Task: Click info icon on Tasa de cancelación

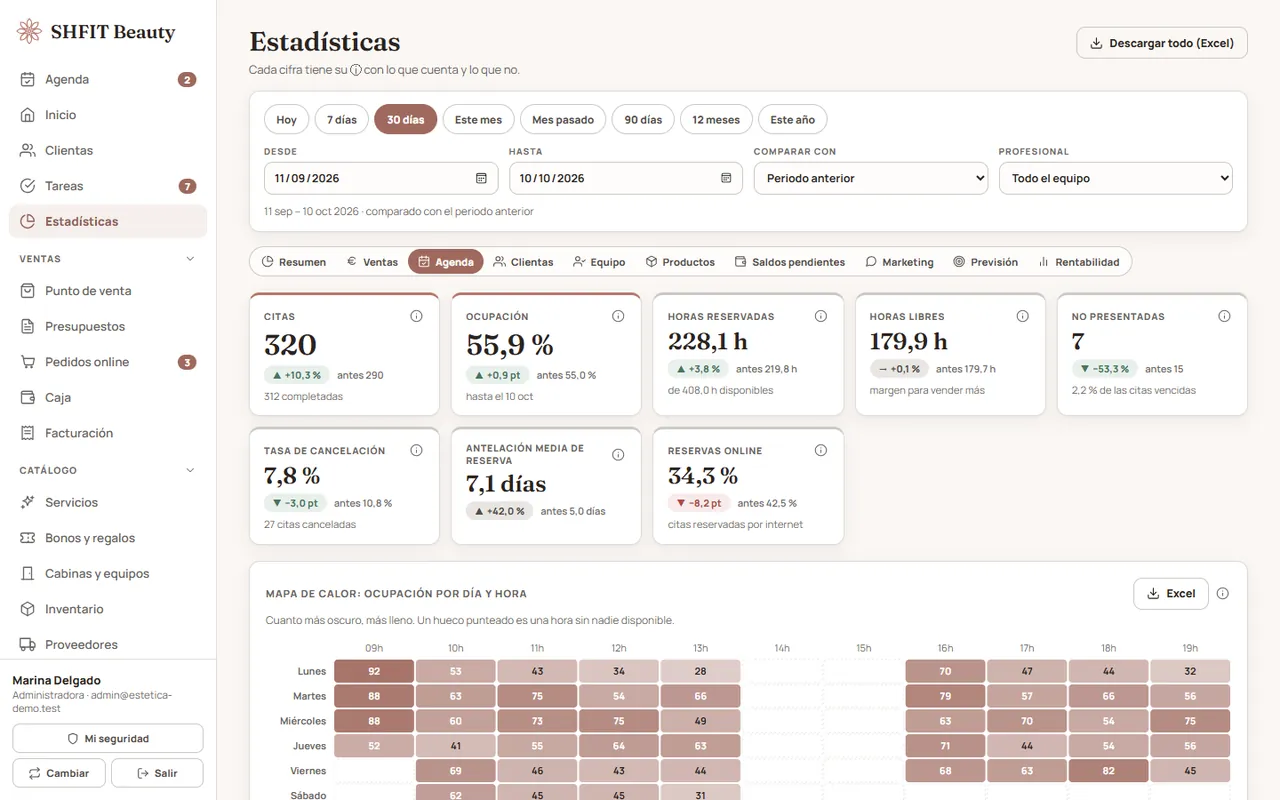Action: coord(416,450)
